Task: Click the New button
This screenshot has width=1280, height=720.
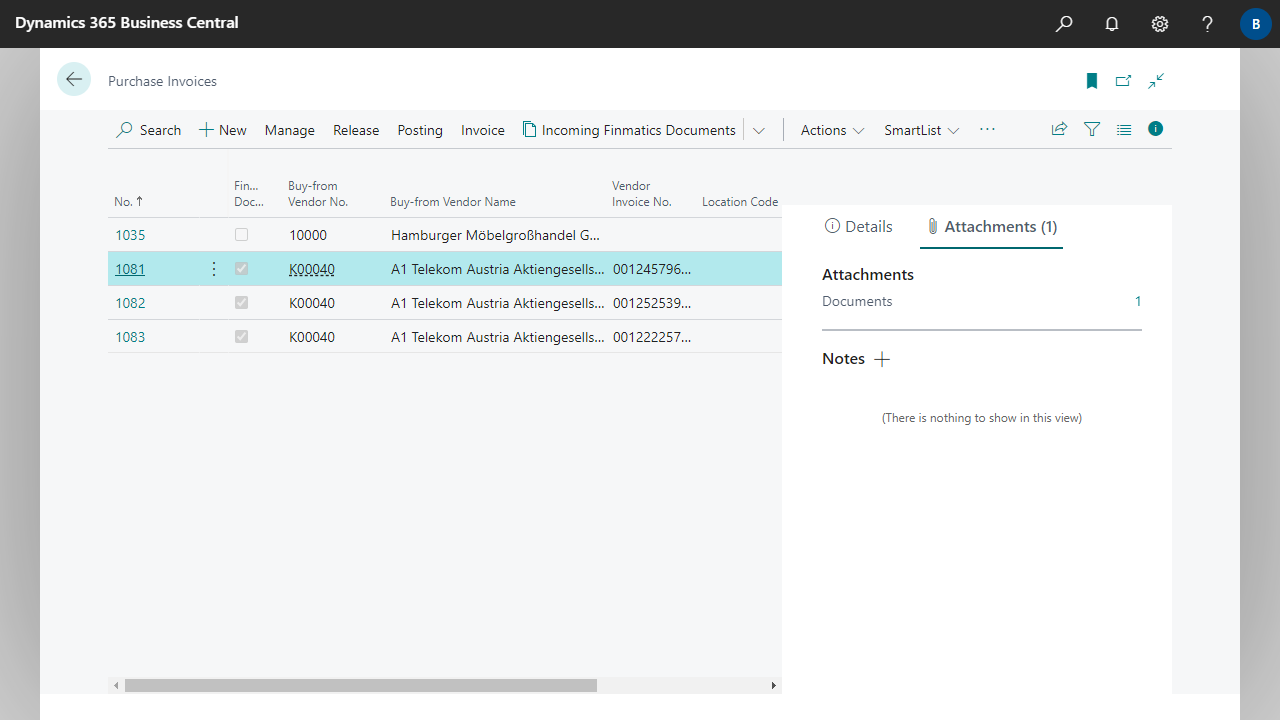Action: (x=223, y=130)
